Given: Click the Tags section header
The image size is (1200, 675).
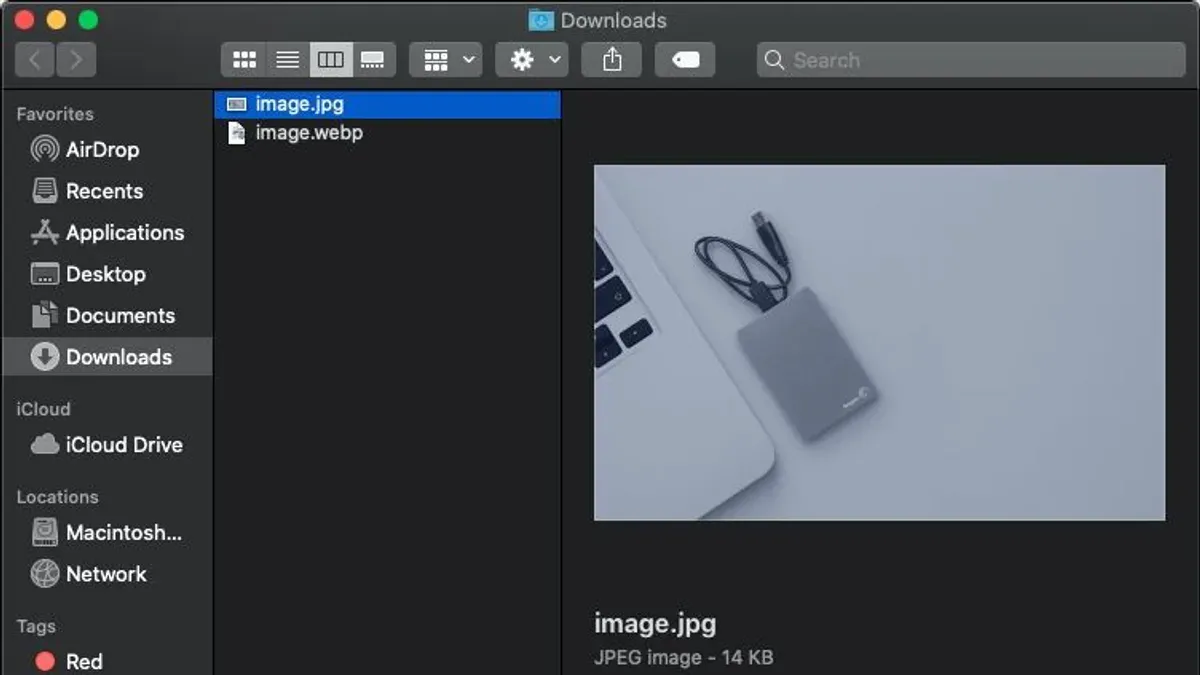Looking at the screenshot, I should pos(36,627).
